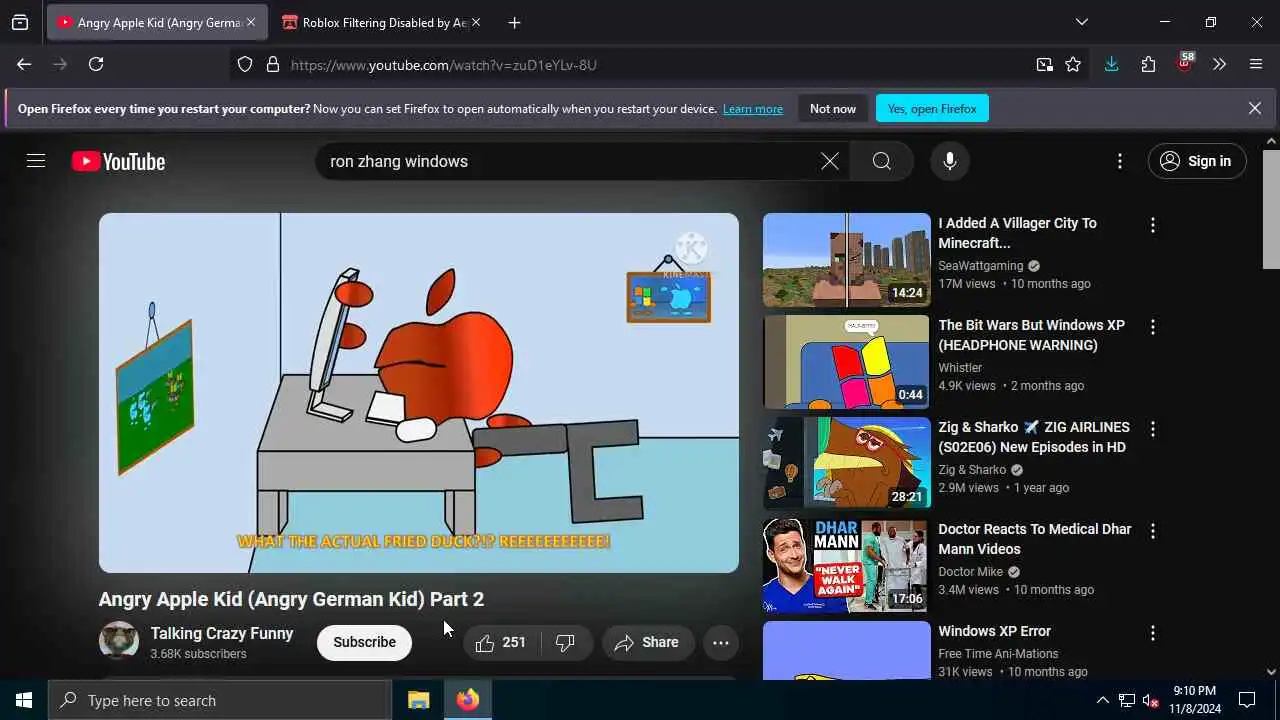The width and height of the screenshot is (1280, 720).
Task: Open menu for Villager City video
Action: [x=1153, y=225]
